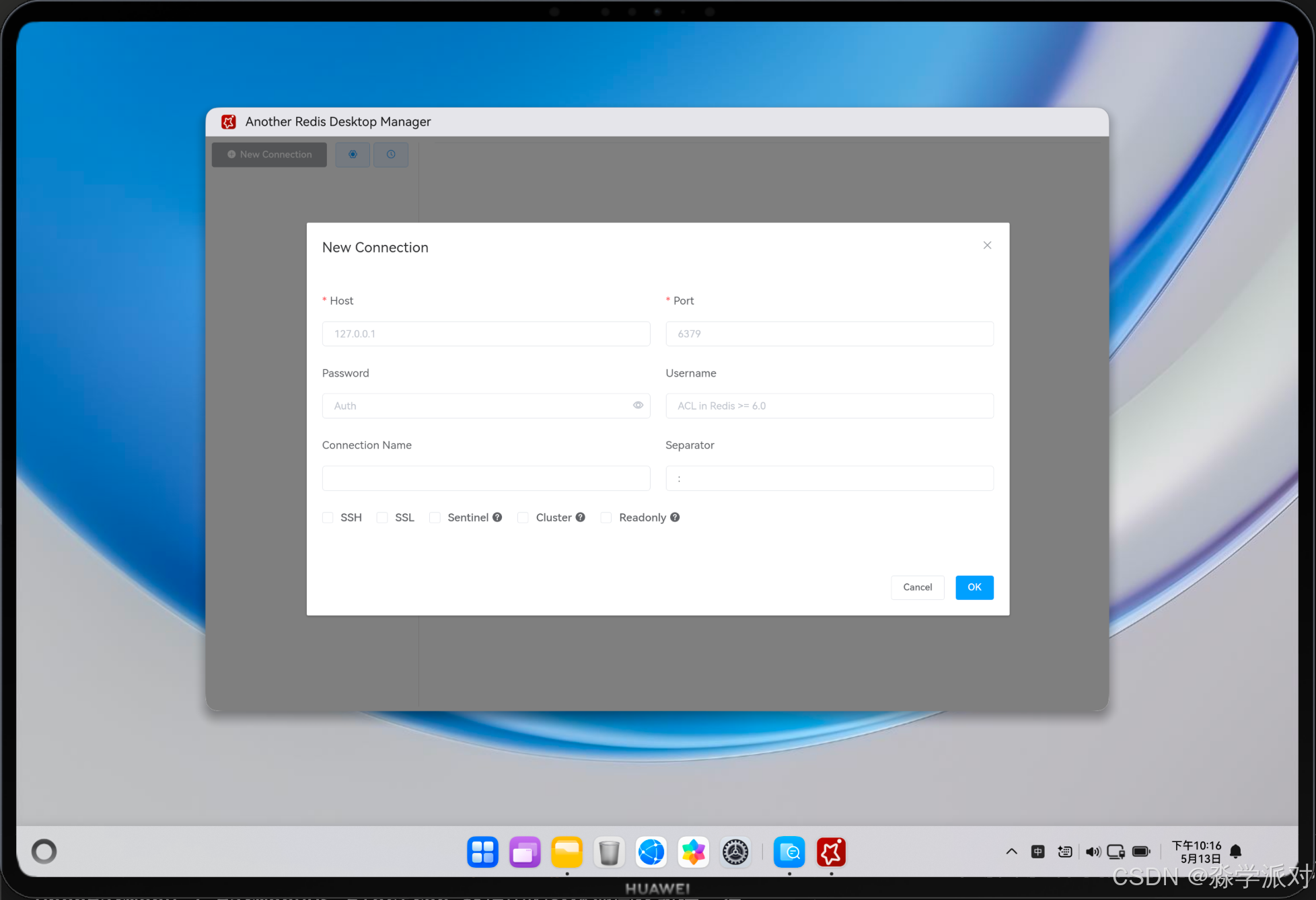Click the circle home button in taskbar

click(x=44, y=852)
